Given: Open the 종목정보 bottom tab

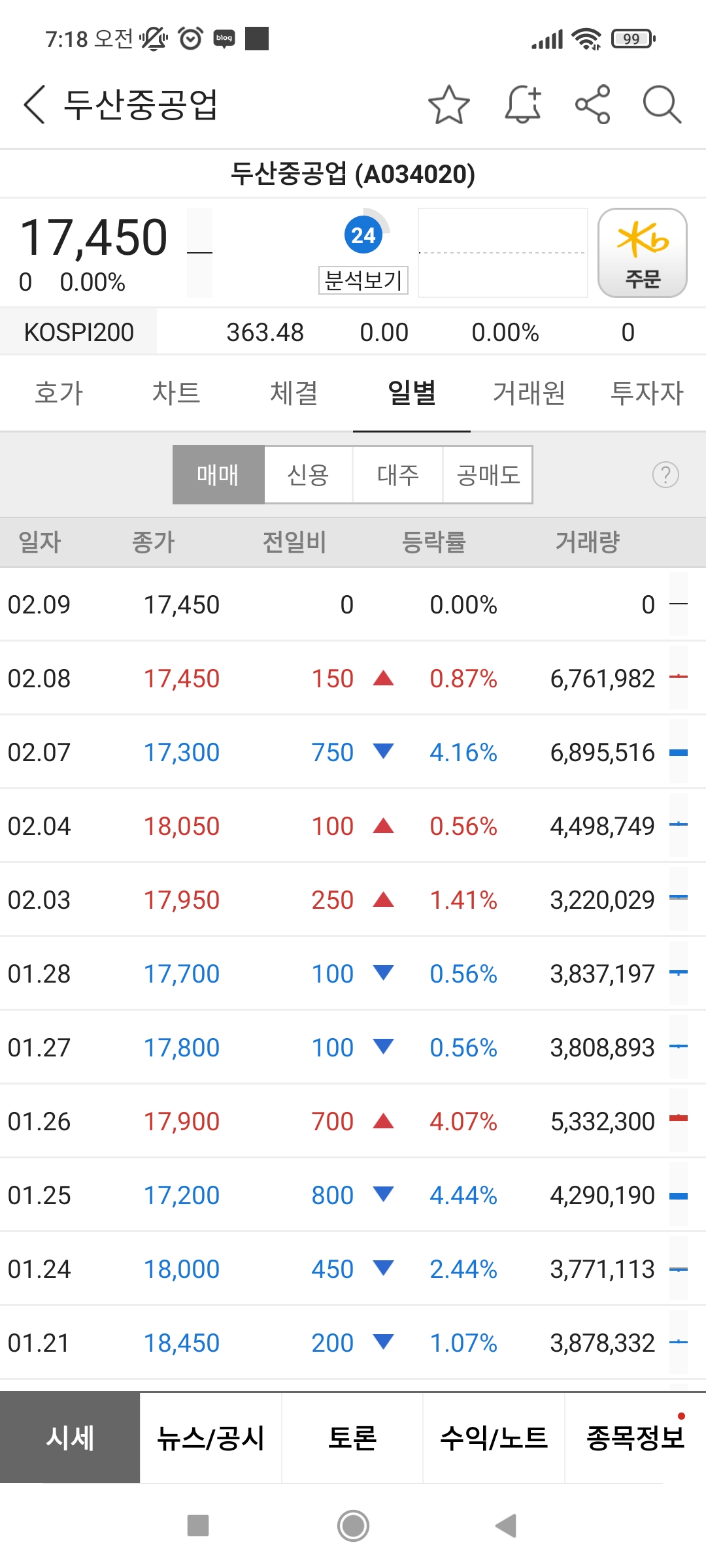Looking at the screenshot, I should pos(635,1438).
